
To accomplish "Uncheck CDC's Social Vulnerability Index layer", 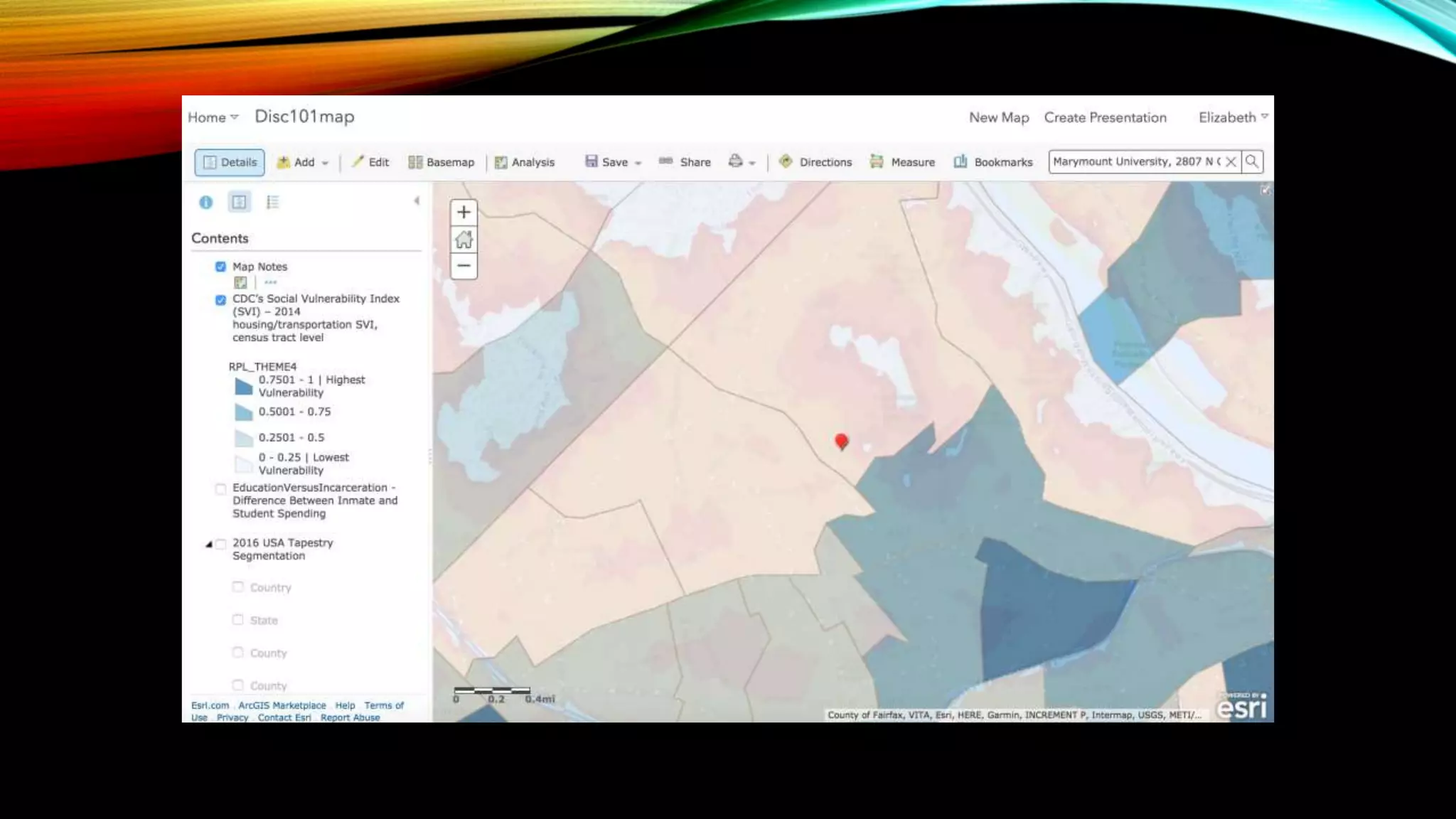I will [220, 299].
